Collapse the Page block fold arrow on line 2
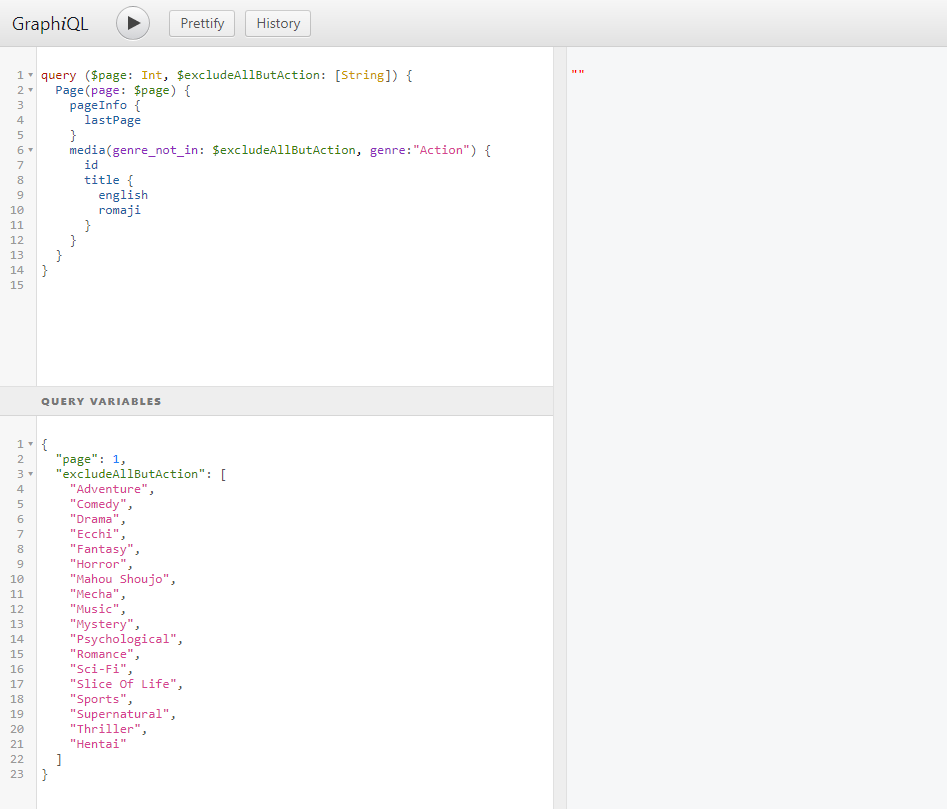The height and width of the screenshot is (809, 947). coord(31,90)
